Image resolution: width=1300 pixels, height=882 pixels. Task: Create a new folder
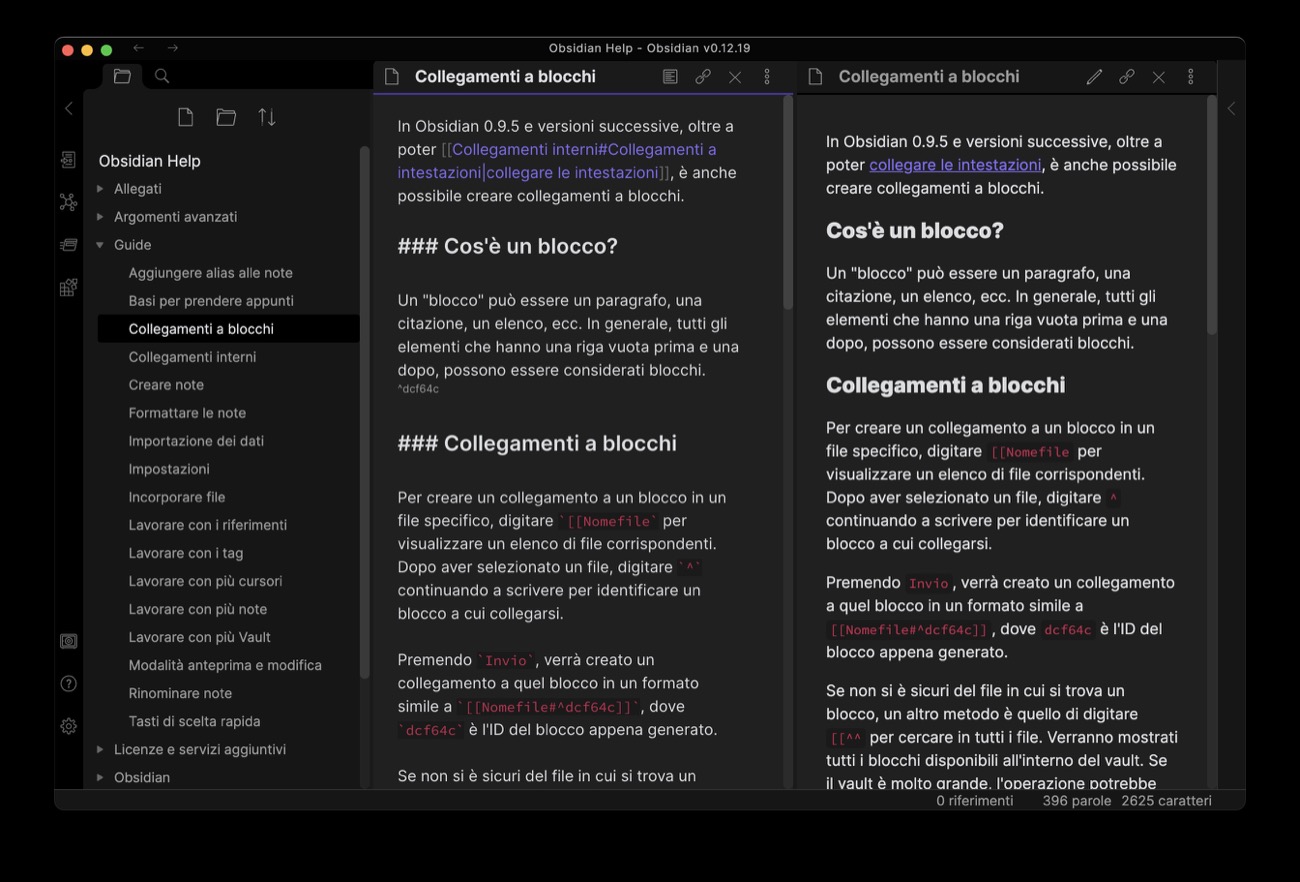click(x=226, y=117)
